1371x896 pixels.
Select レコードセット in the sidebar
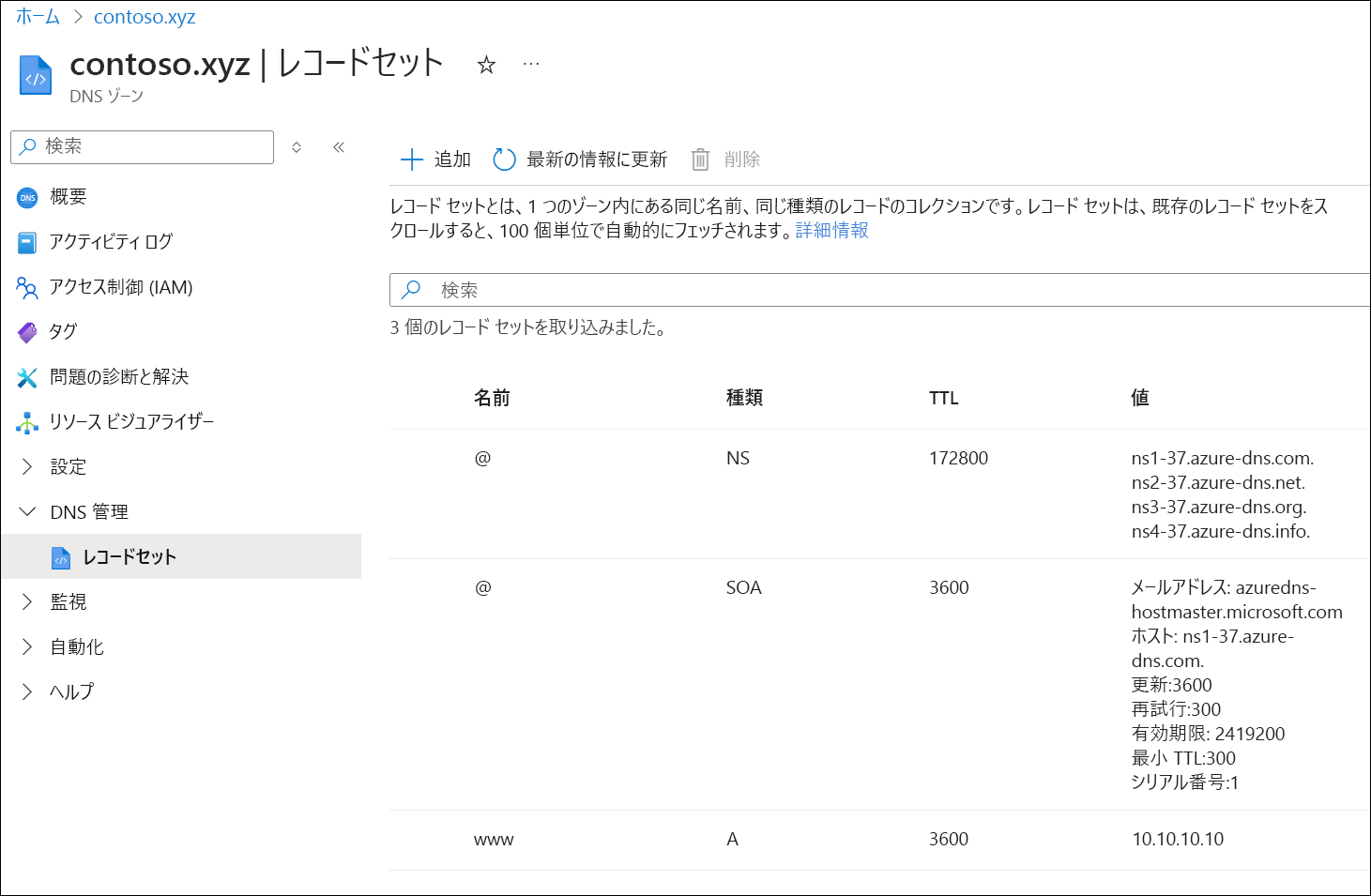point(181,557)
